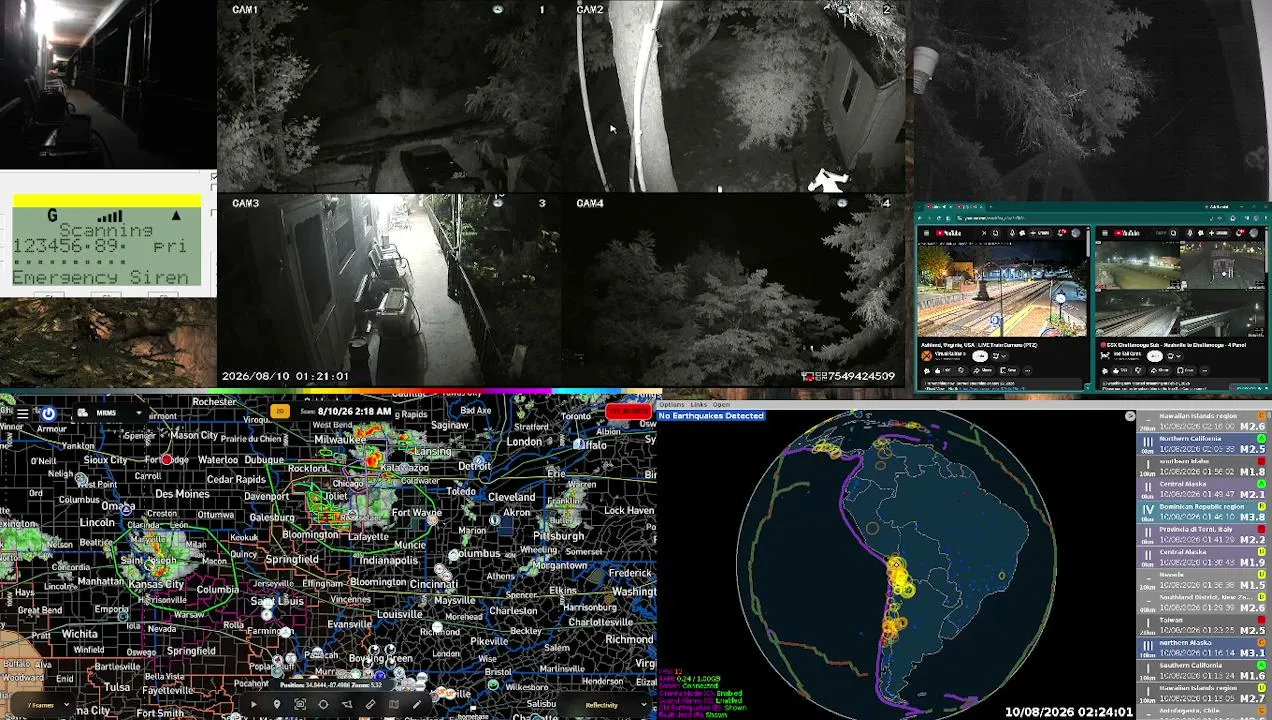Share the Ashland Virginia train camera video

982,370
